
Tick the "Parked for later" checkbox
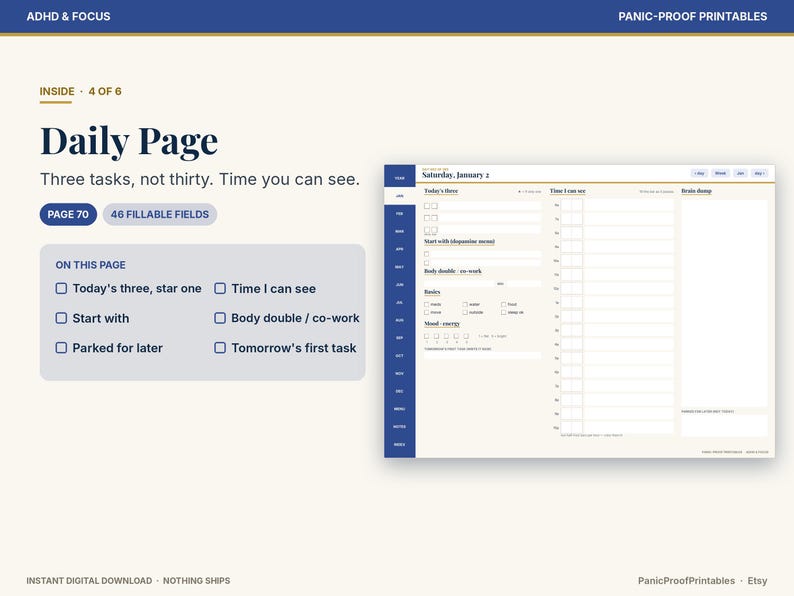coord(61,348)
